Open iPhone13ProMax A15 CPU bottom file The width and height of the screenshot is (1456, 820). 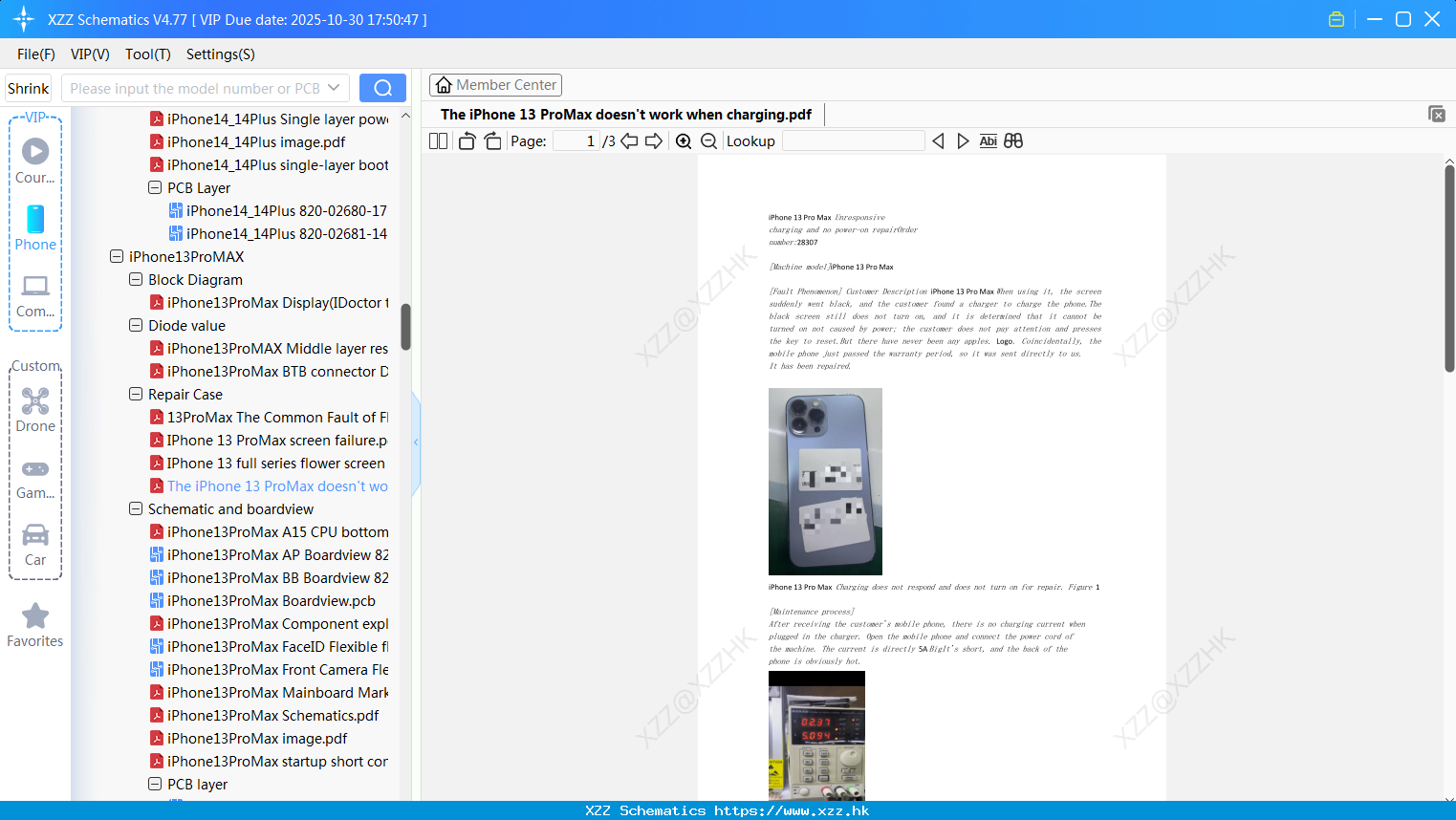270,531
